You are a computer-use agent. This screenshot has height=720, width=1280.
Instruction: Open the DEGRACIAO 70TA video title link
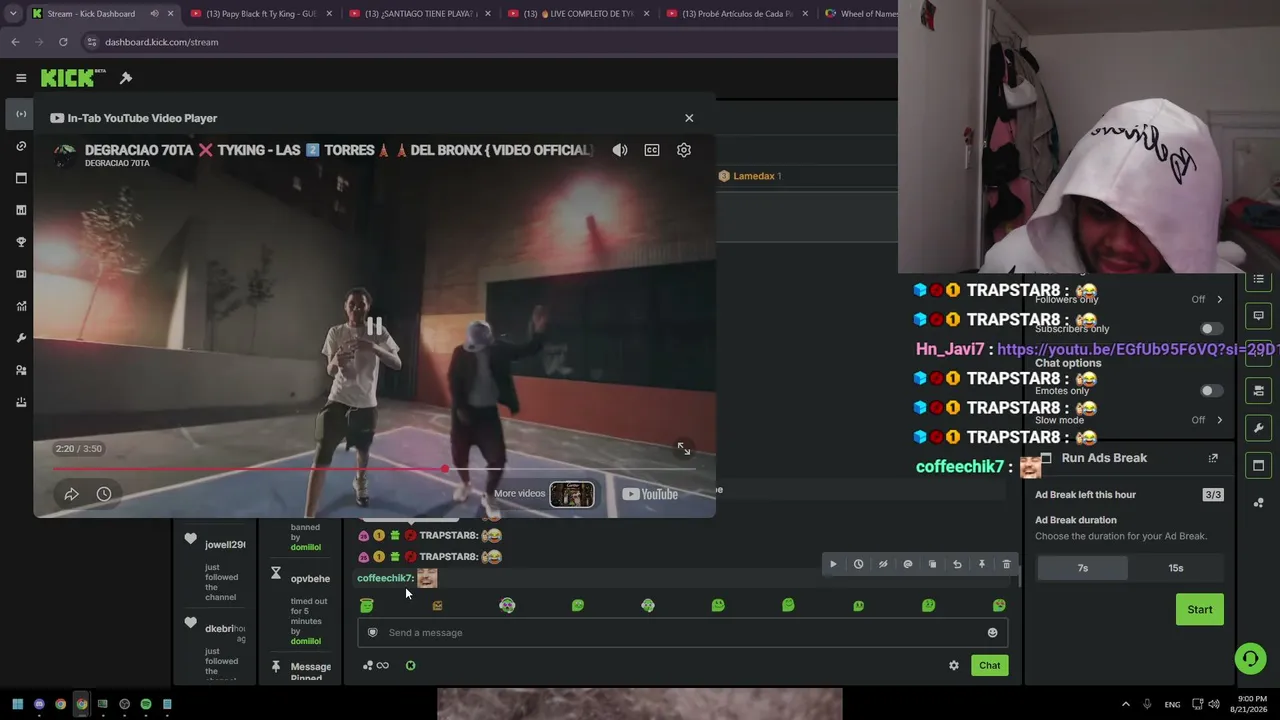coord(339,150)
